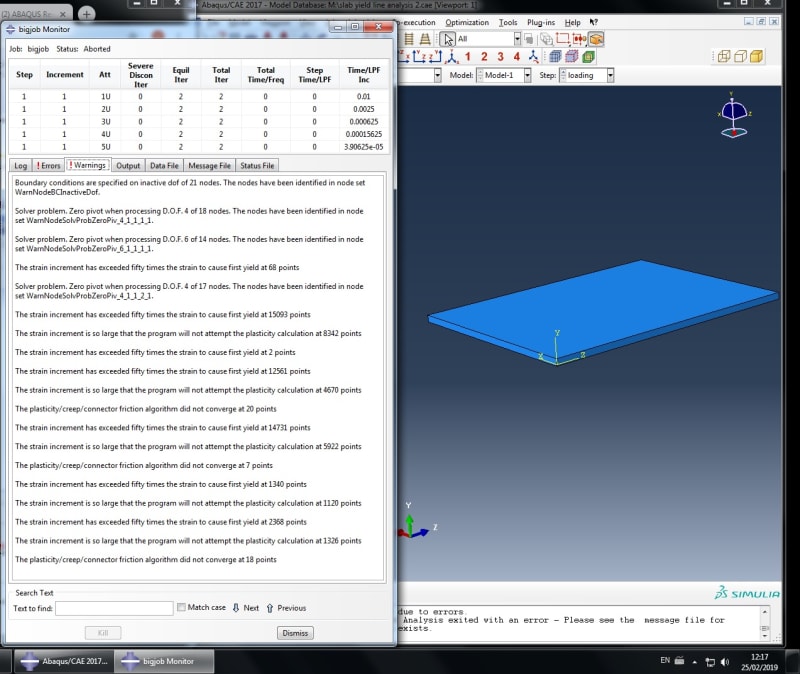Click the stacked wireframe cubes selection icon
The image size is (800, 674).
click(546, 39)
